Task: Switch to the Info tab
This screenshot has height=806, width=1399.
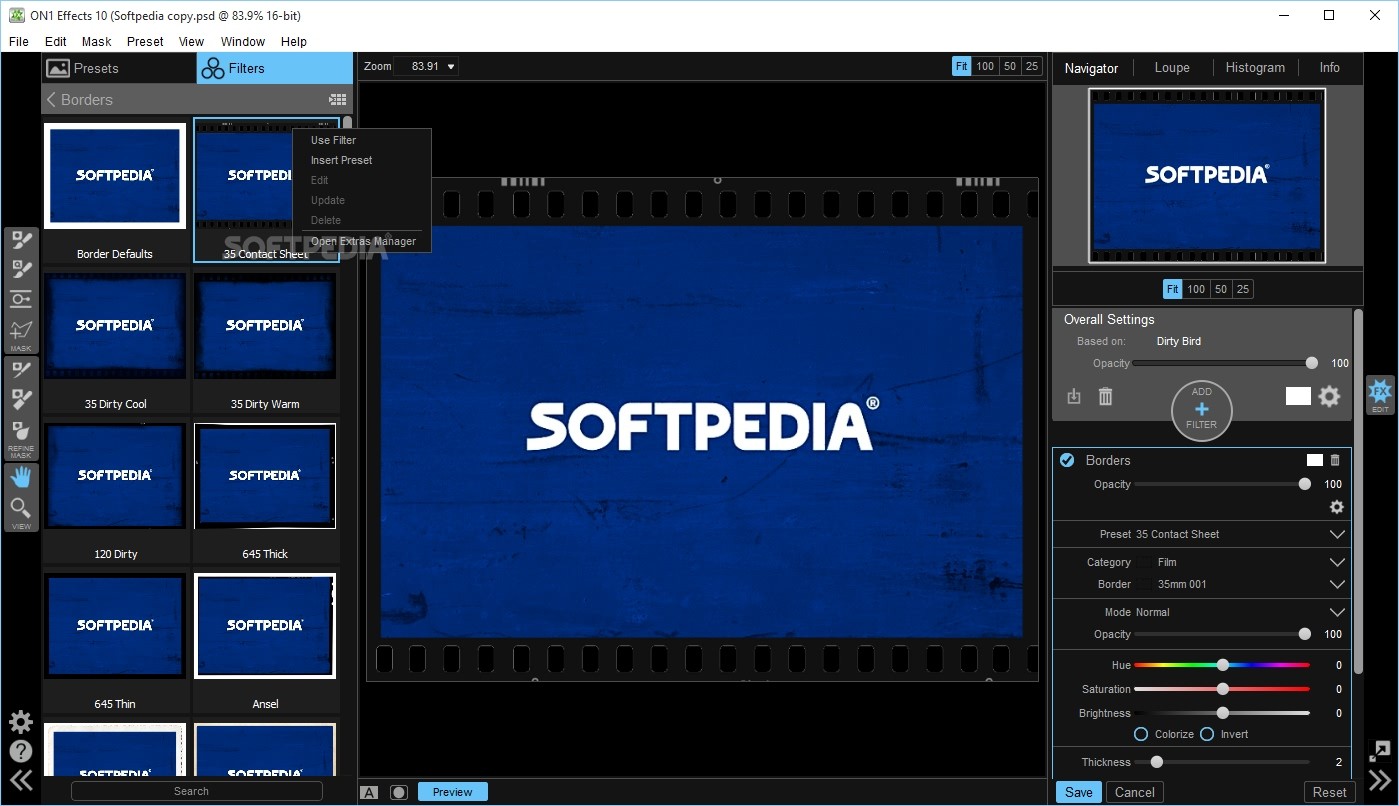Action: click(1329, 67)
